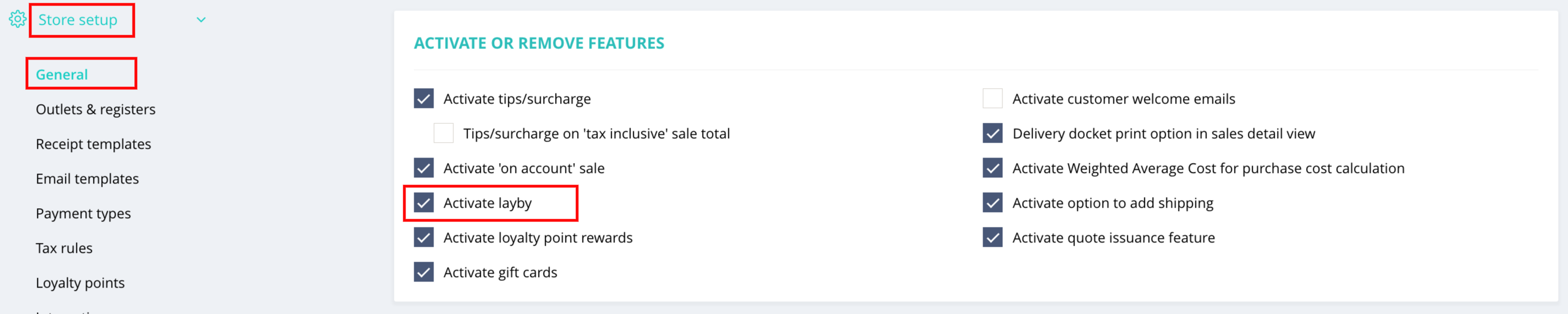
Task: Toggle the Delivery docket print option checkbox
Action: pos(992,133)
